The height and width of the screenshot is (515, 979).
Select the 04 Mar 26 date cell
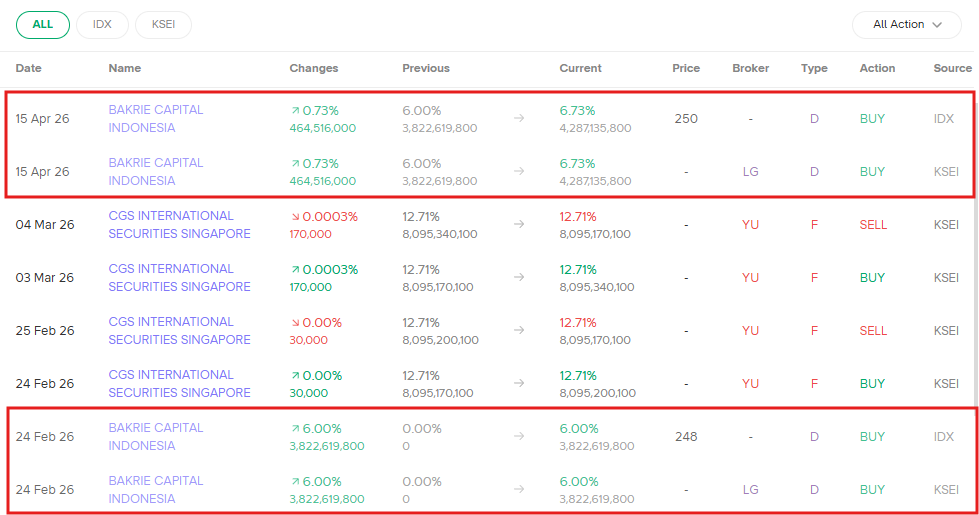tap(45, 225)
